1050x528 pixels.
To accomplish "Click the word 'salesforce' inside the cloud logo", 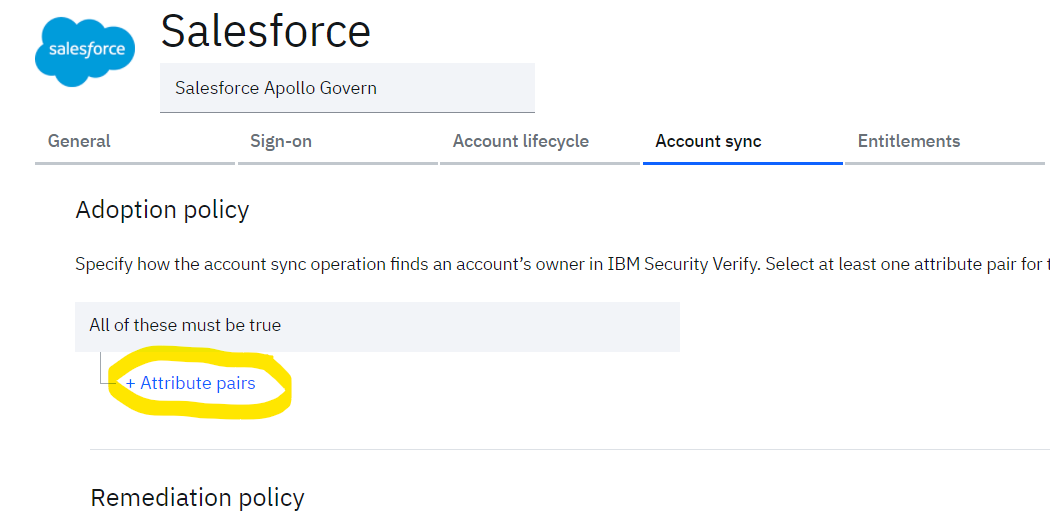I will point(86,49).
